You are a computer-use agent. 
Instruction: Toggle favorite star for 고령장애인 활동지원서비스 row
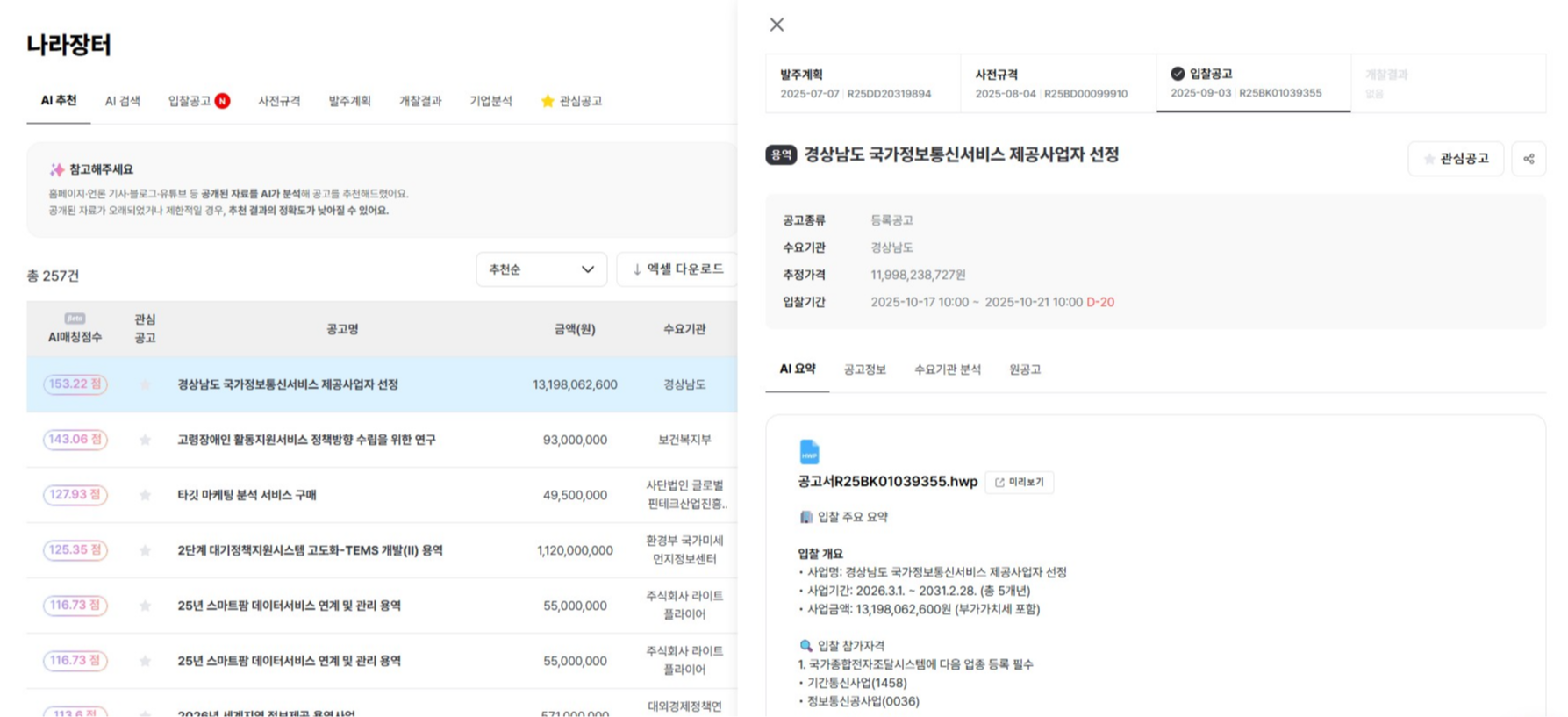click(x=145, y=440)
